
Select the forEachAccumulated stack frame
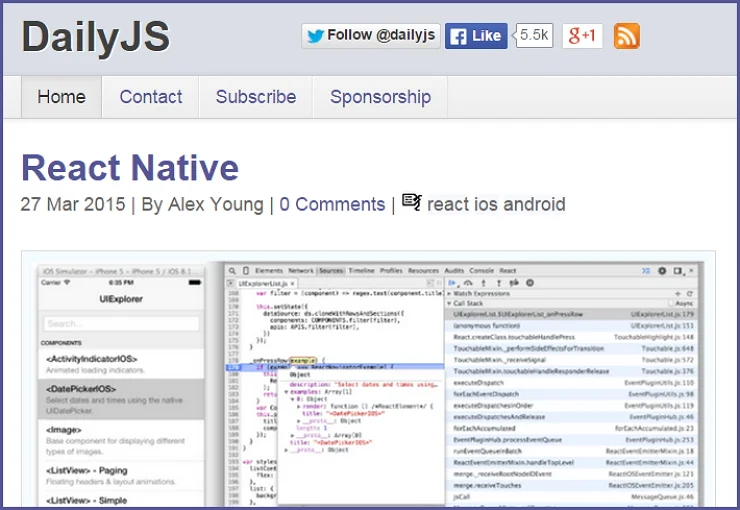(x=573, y=428)
